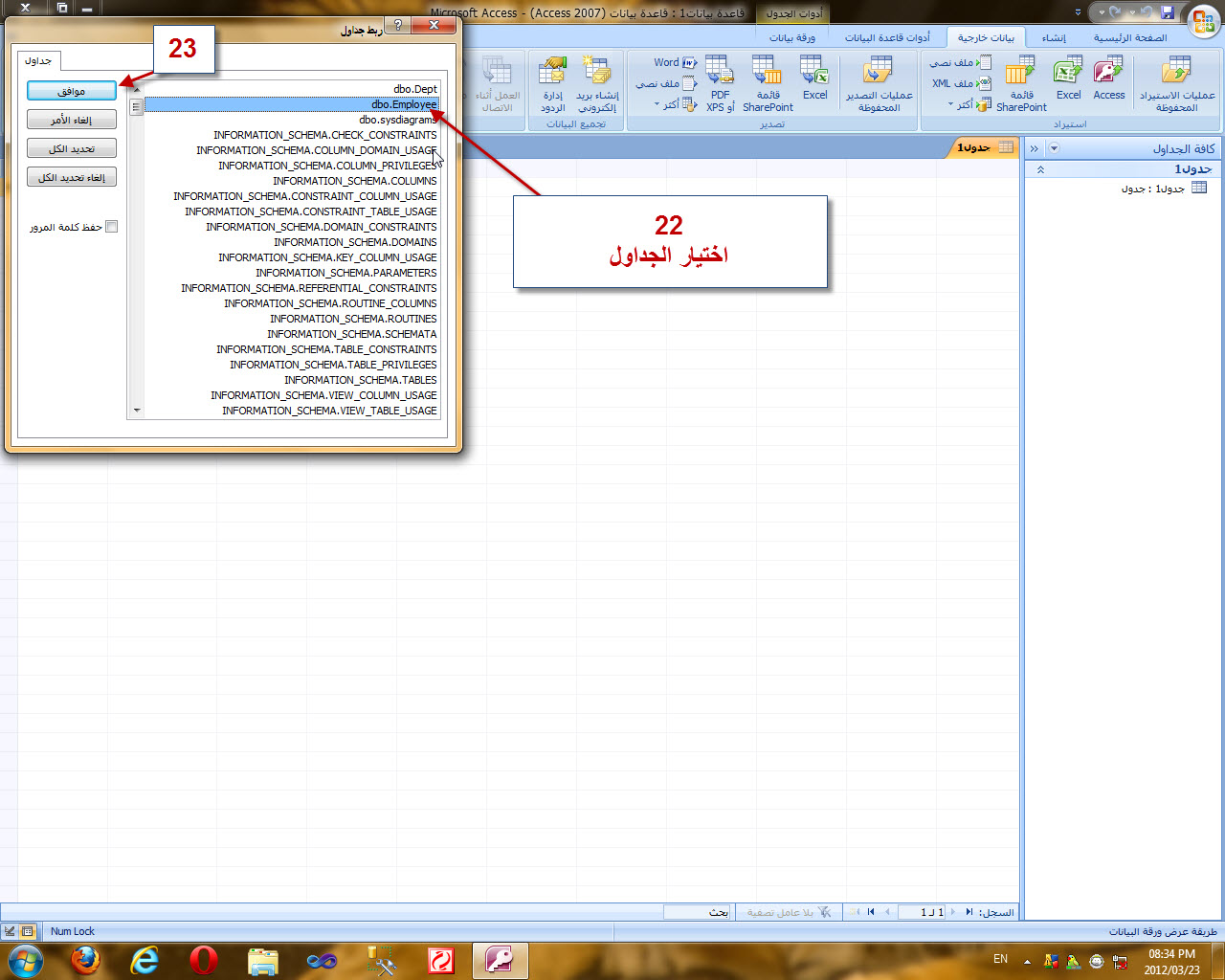Collapse the جدول1 group in navigation pane
The image size is (1225, 980).
[1040, 169]
